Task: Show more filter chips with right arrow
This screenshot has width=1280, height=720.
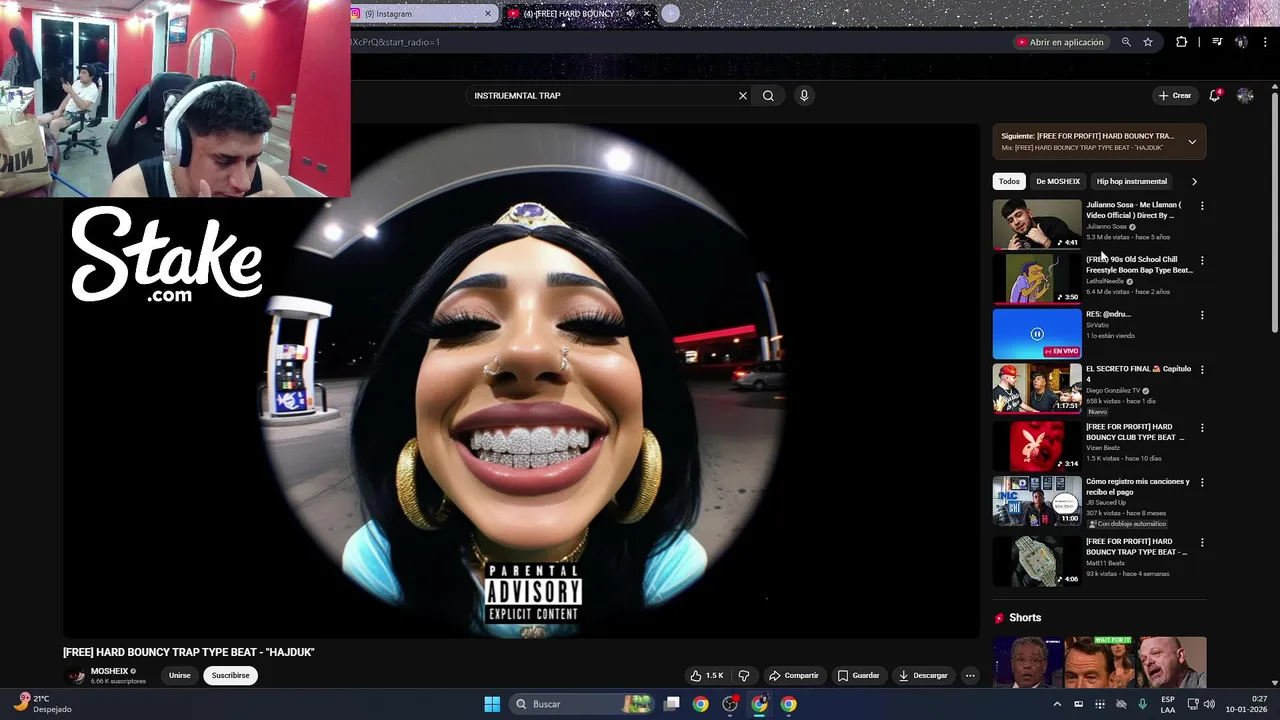Action: tap(1194, 182)
